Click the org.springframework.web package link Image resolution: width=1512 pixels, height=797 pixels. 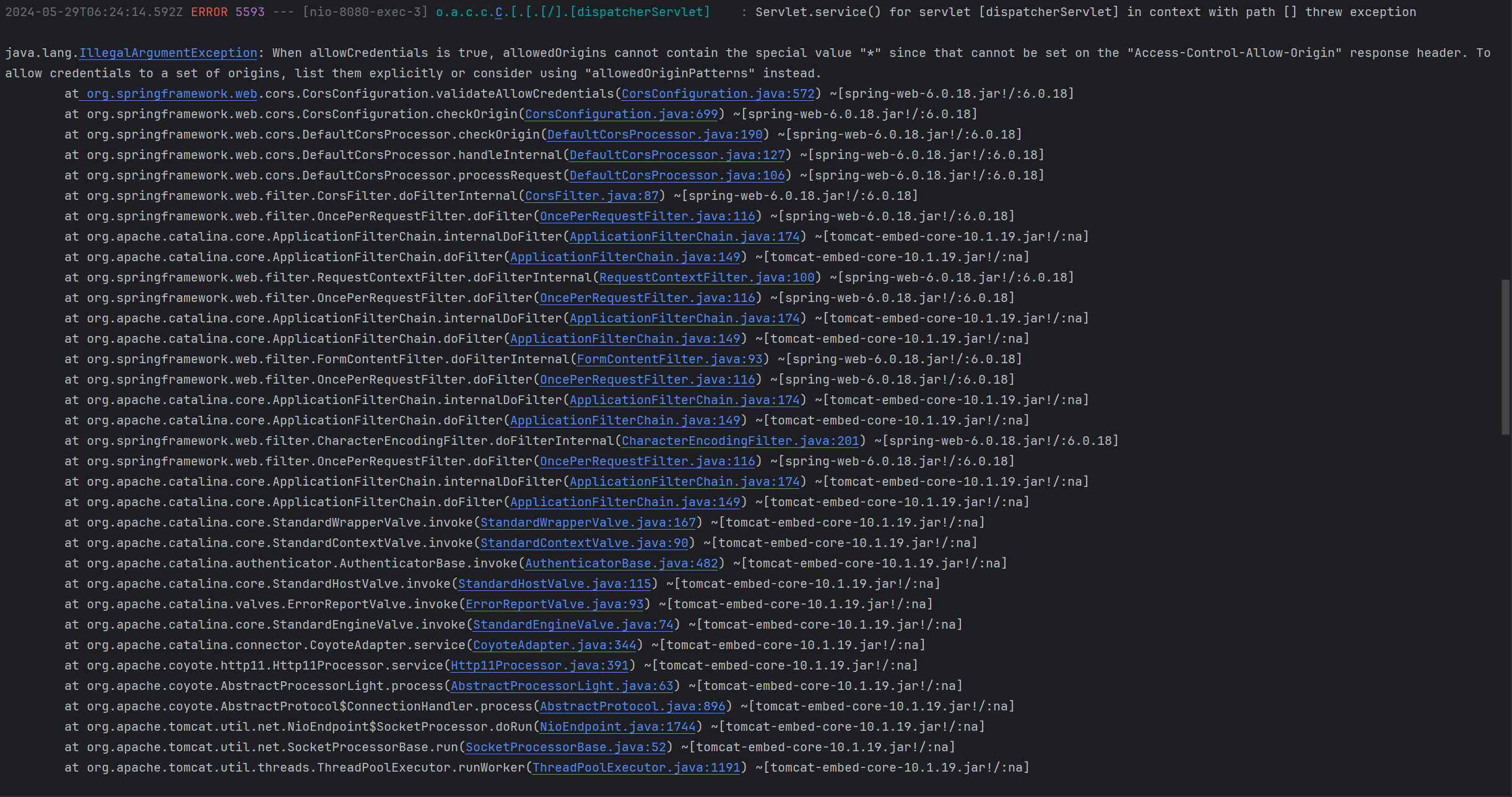171,94
